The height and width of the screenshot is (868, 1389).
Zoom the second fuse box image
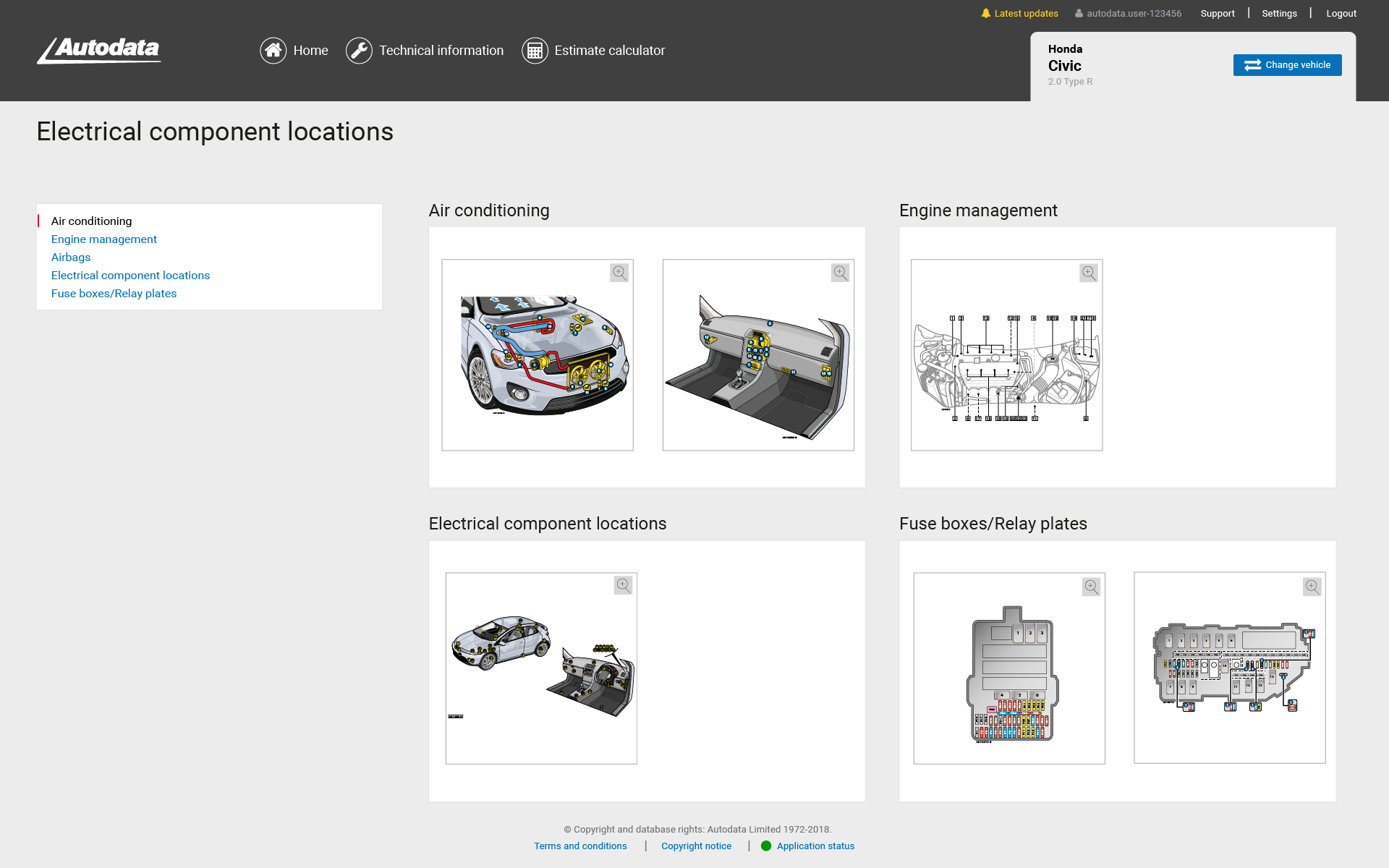(x=1312, y=587)
